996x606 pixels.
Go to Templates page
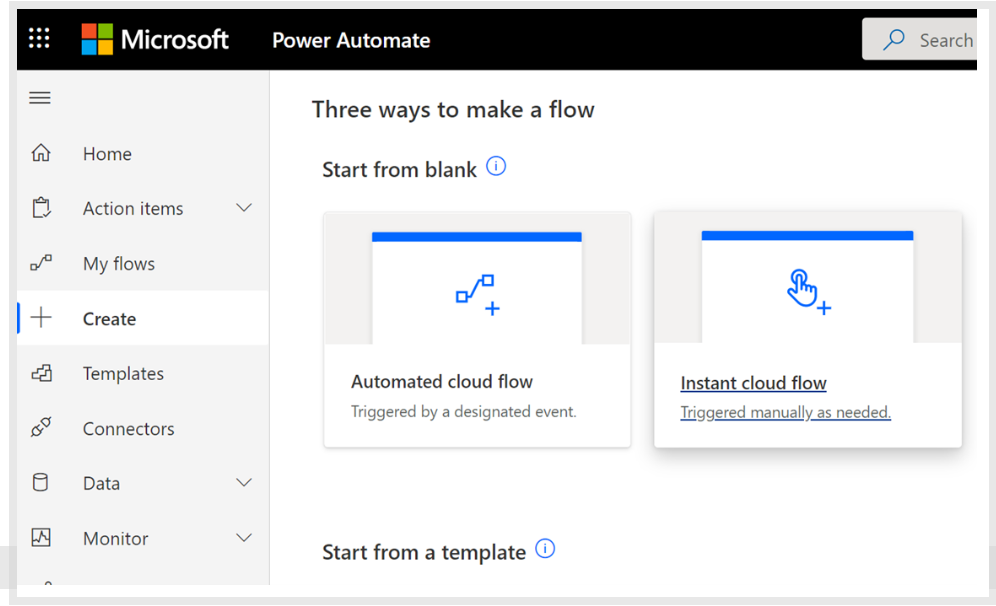point(123,374)
